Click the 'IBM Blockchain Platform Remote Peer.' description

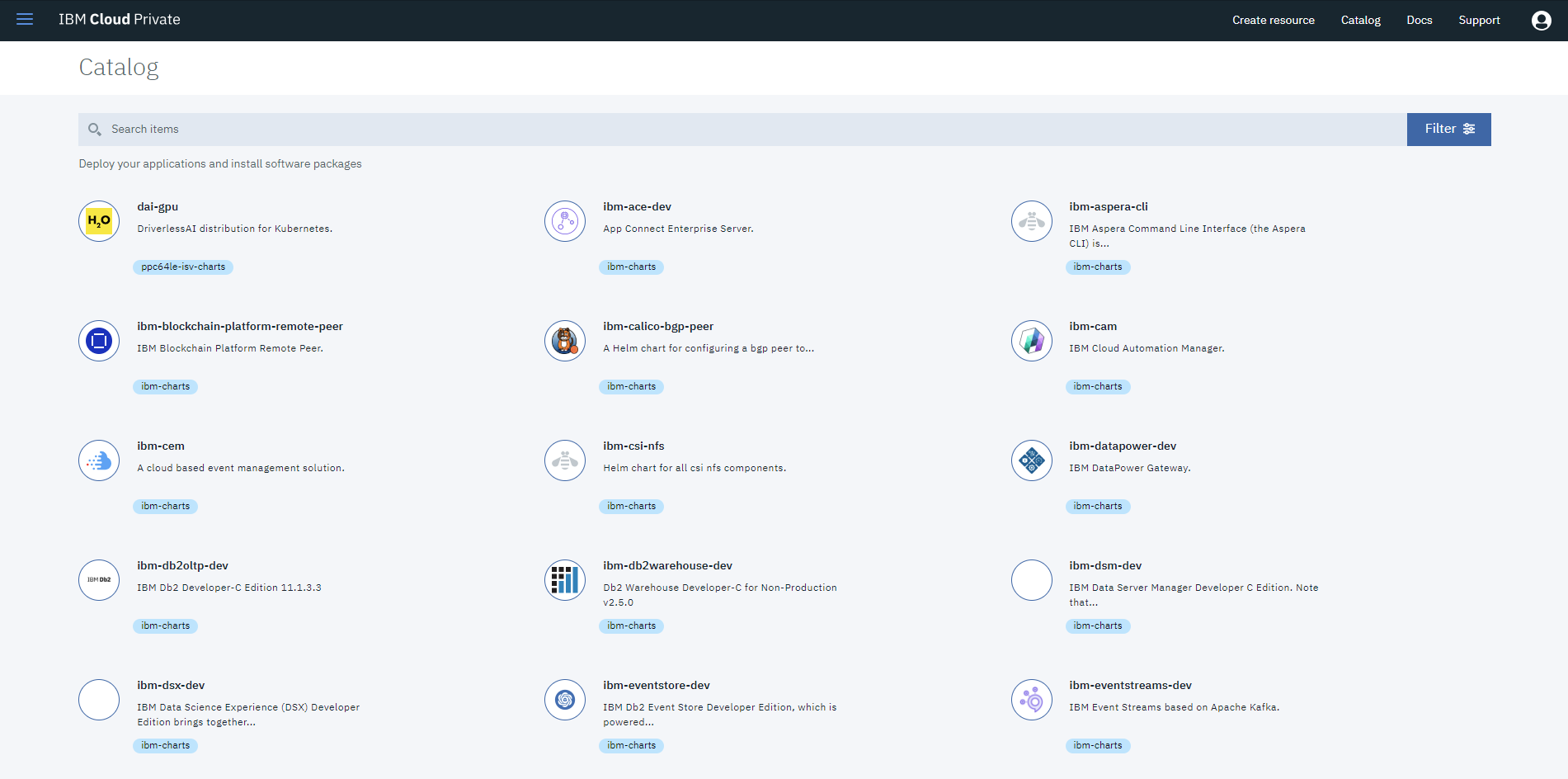pos(230,349)
